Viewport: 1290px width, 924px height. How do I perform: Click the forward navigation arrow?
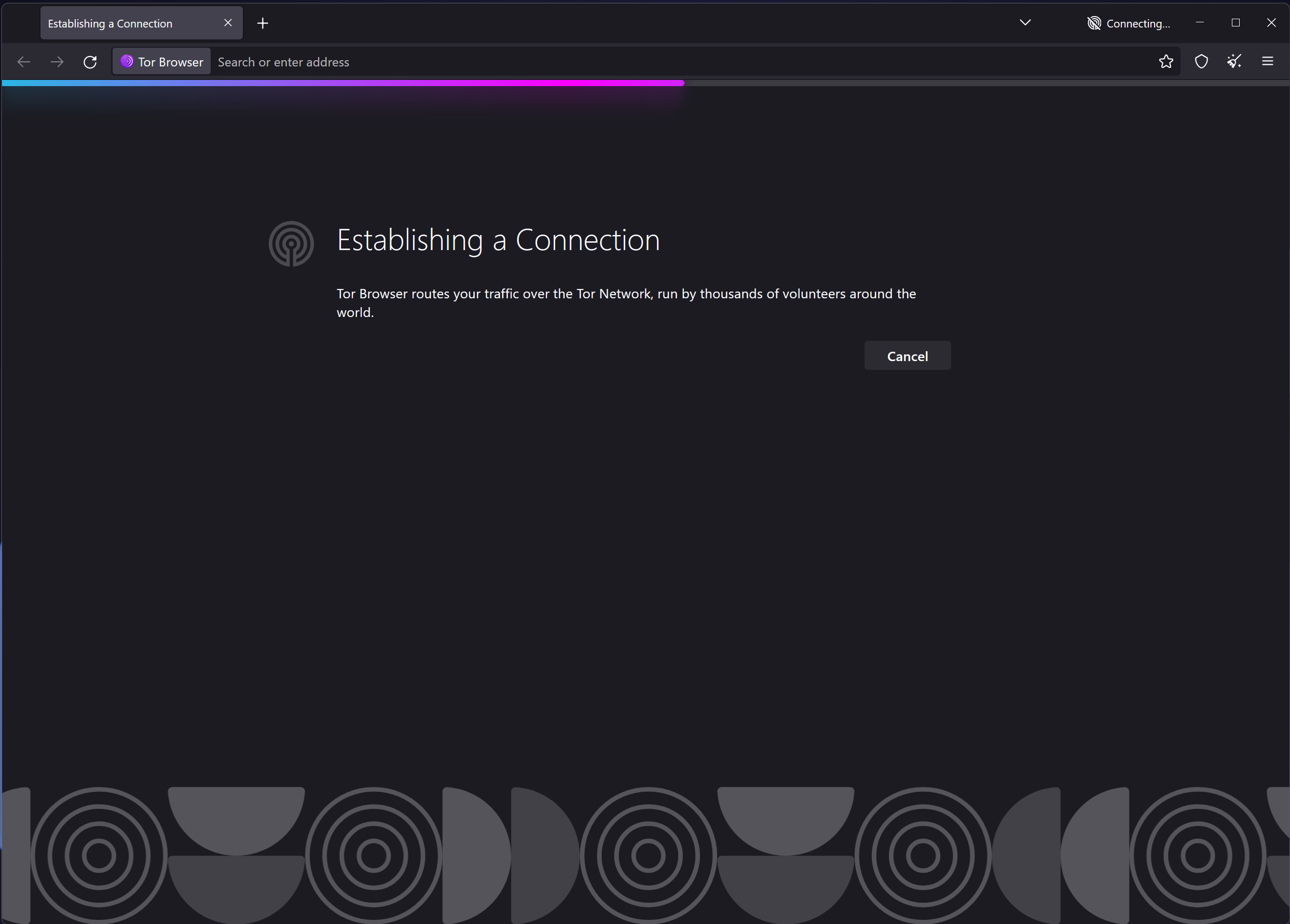pyautogui.click(x=57, y=61)
